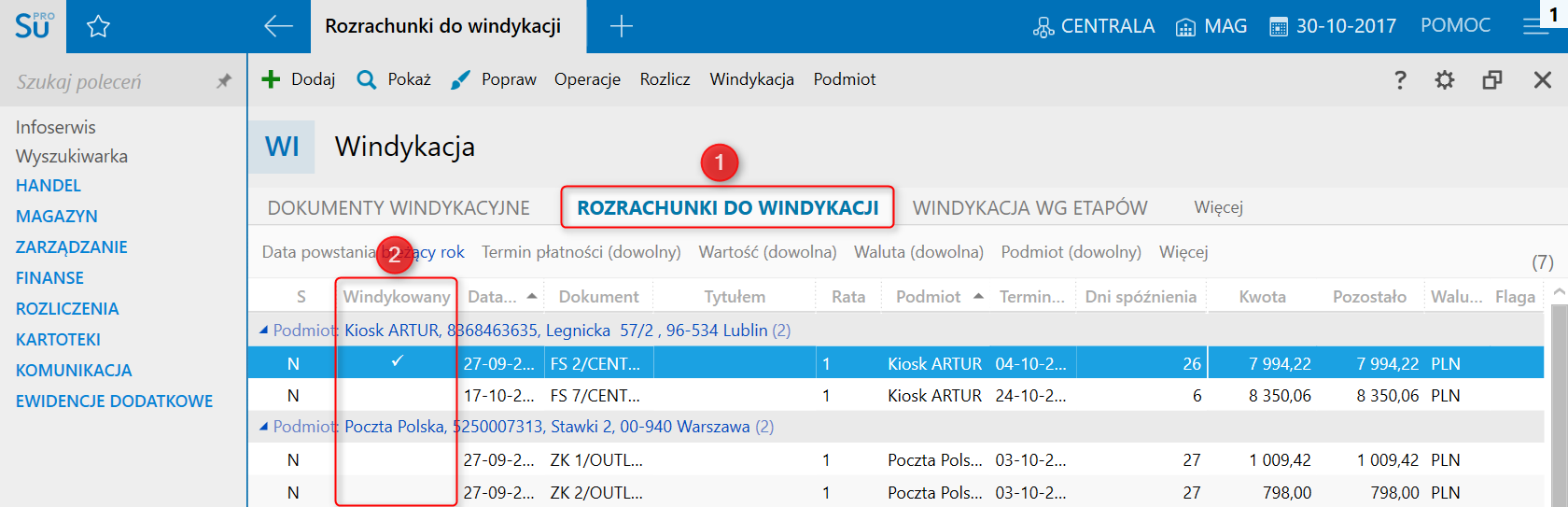Screen dimensions: 1568x507
Task: Pin the command search panel
Action: click(224, 81)
